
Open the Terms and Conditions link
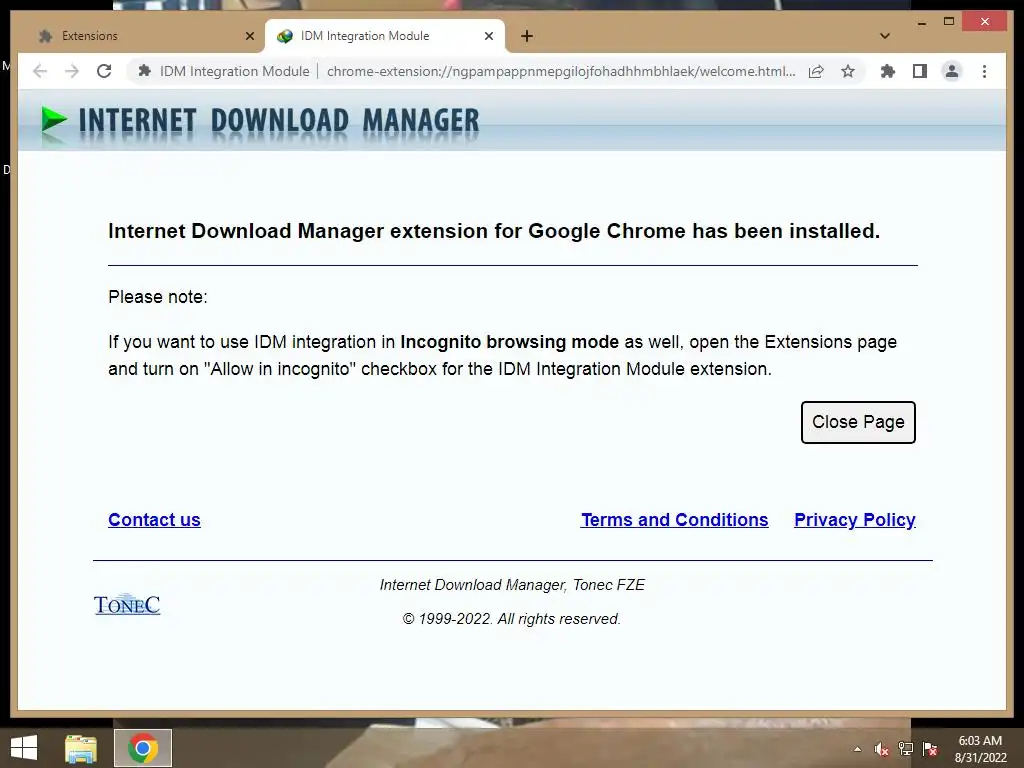tap(675, 520)
